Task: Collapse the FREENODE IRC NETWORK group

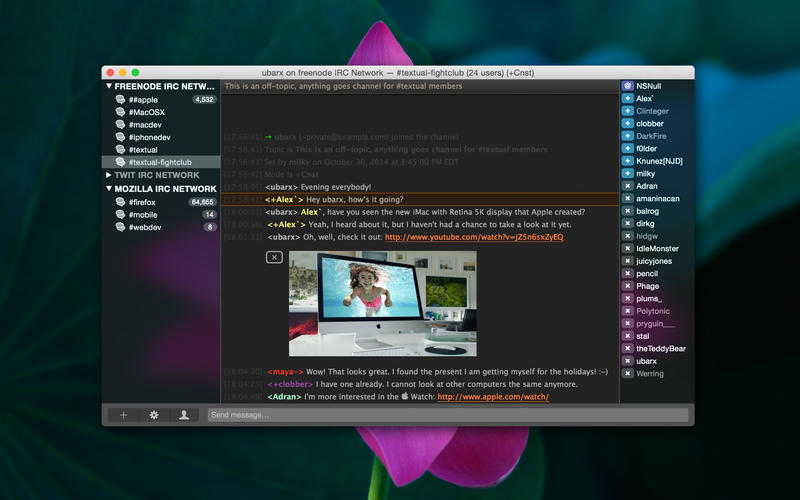Action: 109,87
